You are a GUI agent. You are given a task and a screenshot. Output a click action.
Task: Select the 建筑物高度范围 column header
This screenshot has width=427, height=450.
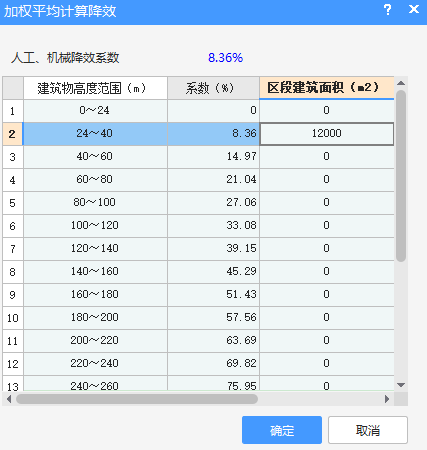(x=95, y=88)
